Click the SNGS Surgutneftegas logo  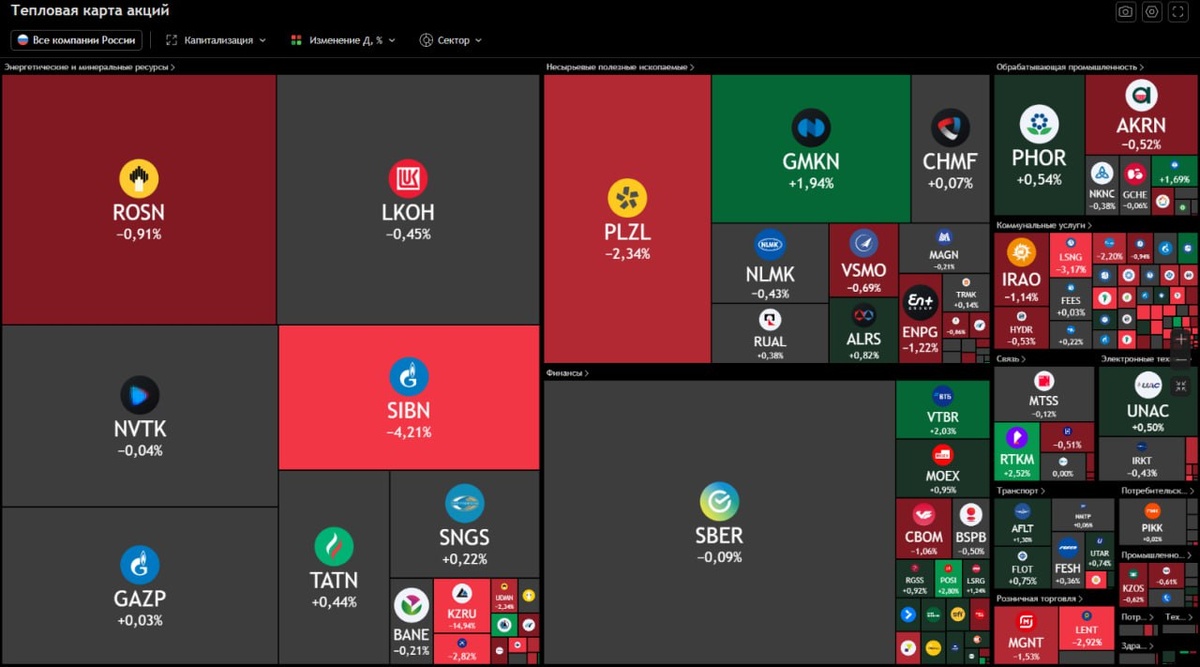click(x=464, y=503)
